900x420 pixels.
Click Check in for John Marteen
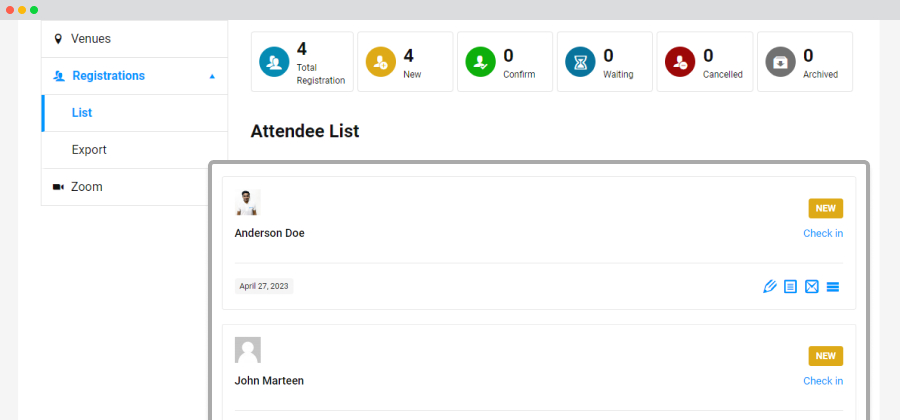(x=823, y=381)
